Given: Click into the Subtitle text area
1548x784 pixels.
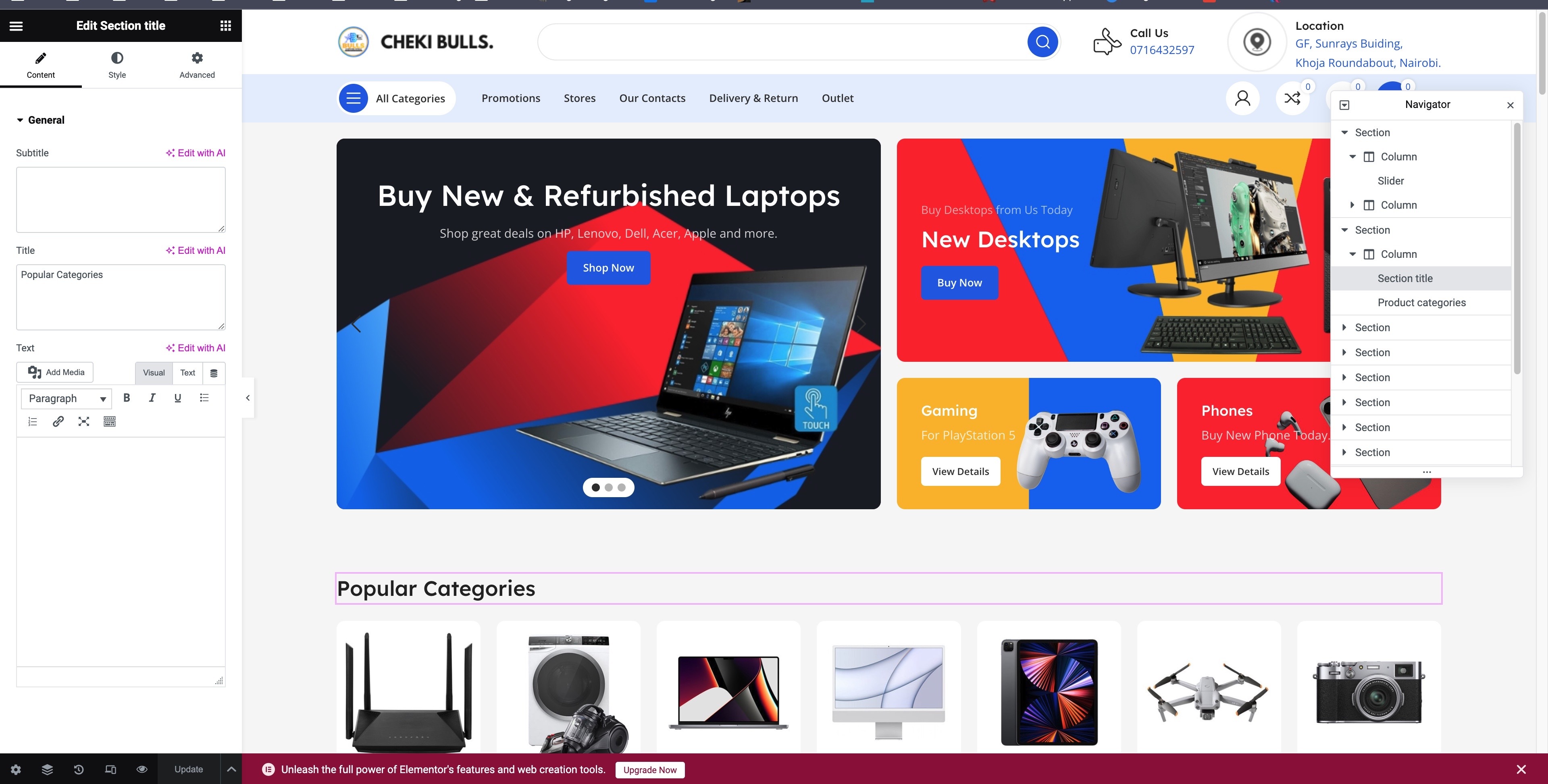Looking at the screenshot, I should (121, 199).
